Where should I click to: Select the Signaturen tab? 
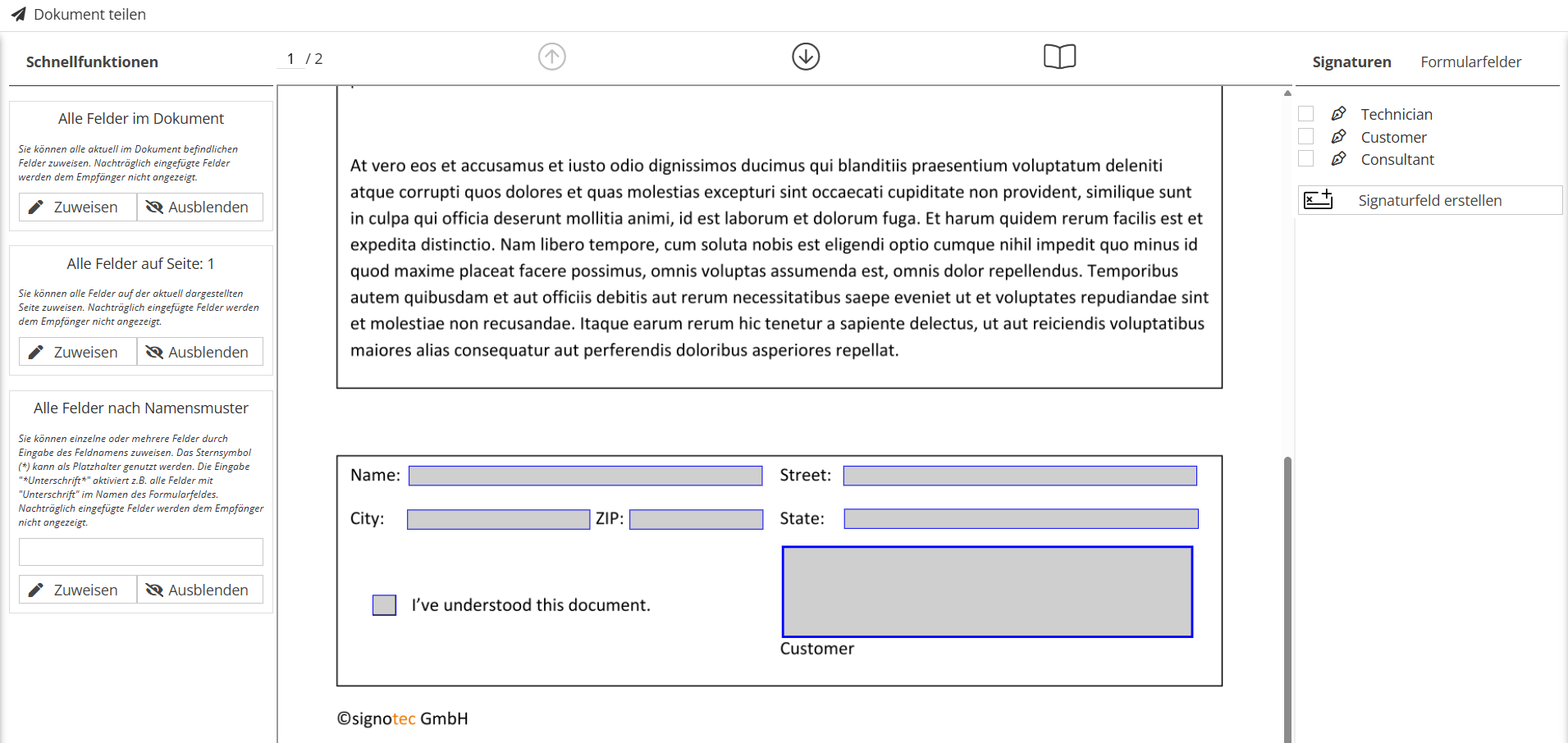coord(1351,62)
